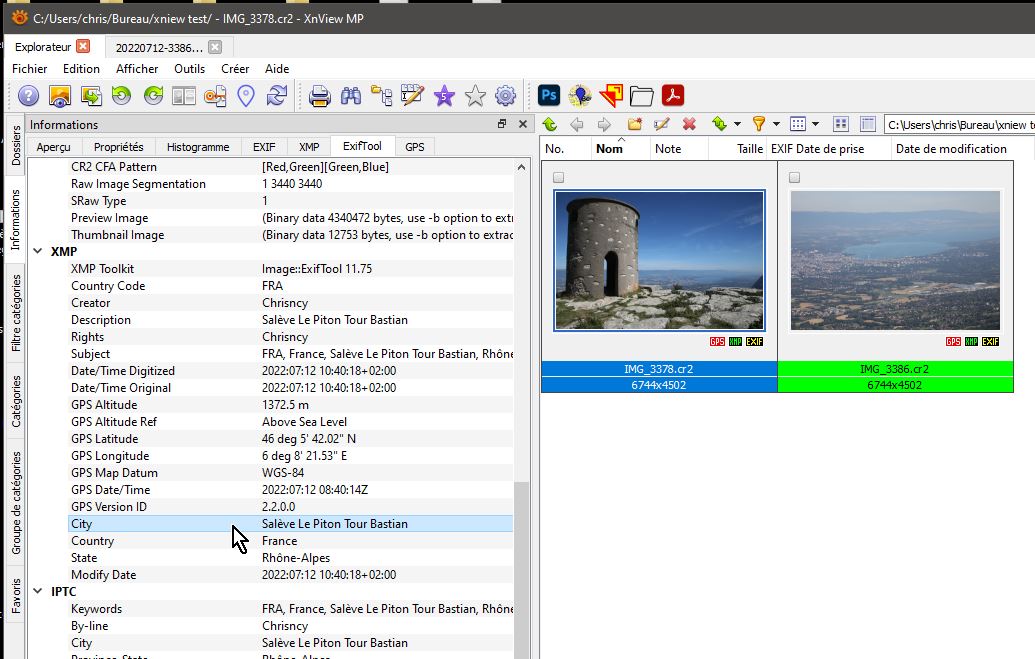Click the Photoshop launcher icon
This screenshot has width=1035, height=659.
549,96
